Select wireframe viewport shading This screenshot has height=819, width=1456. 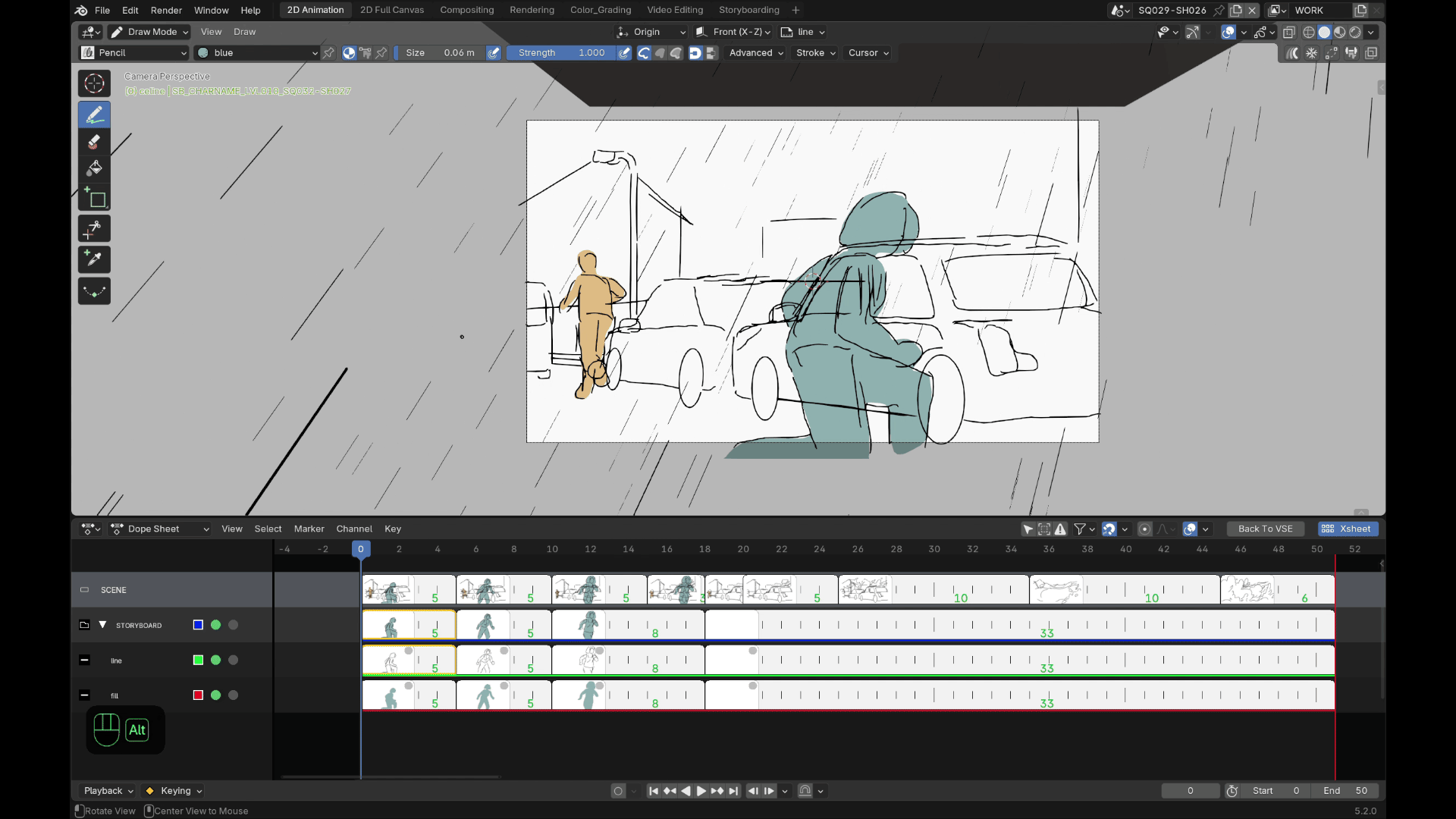point(1309,32)
